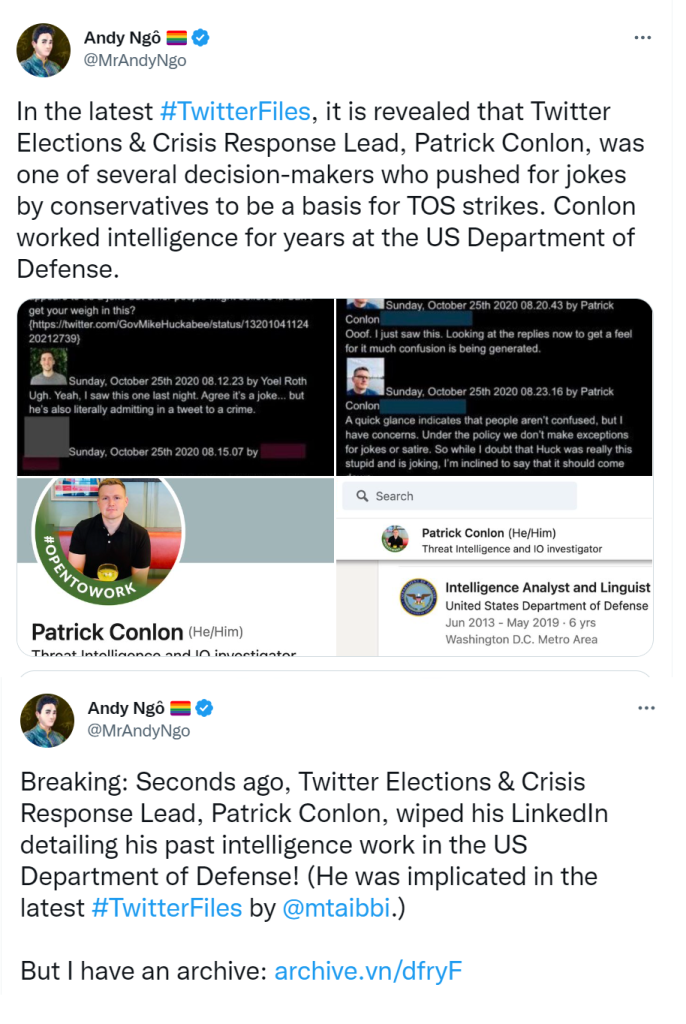Click rainbow flag emoji in first tweet name
The height and width of the screenshot is (1024, 686).
click(176, 38)
